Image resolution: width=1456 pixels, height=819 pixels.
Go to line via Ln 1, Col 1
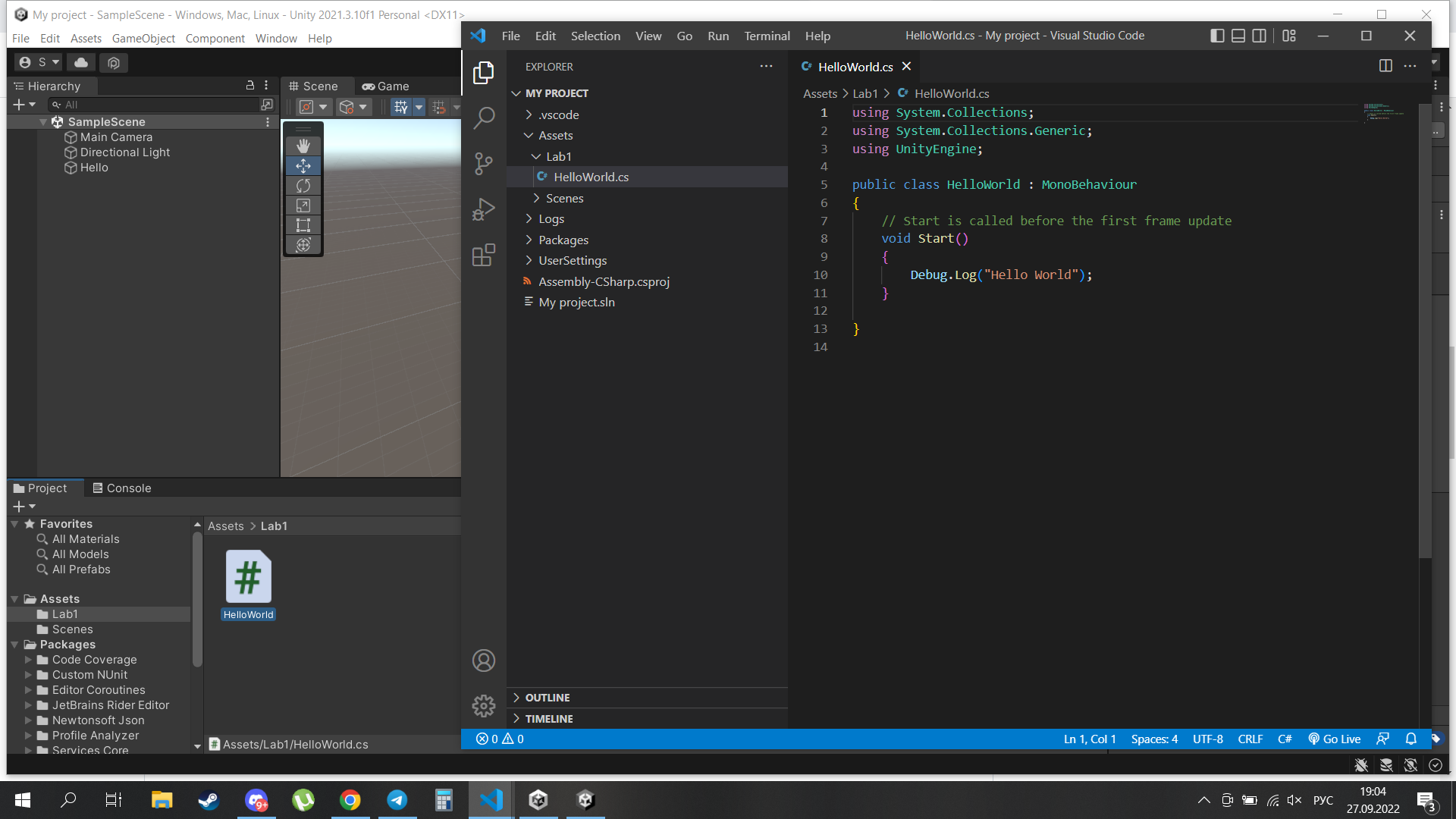[x=1090, y=739]
